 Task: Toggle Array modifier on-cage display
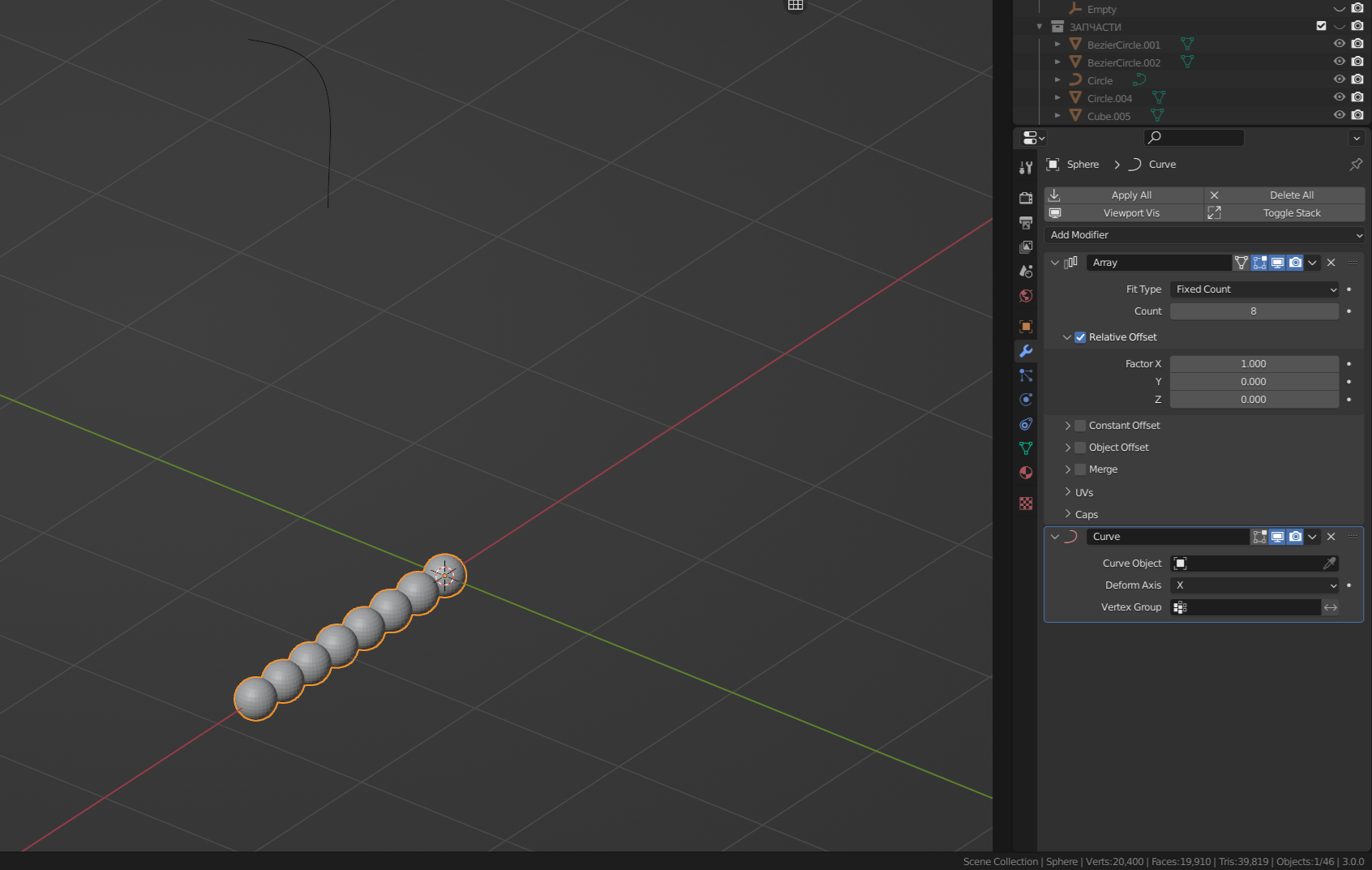[1241, 263]
